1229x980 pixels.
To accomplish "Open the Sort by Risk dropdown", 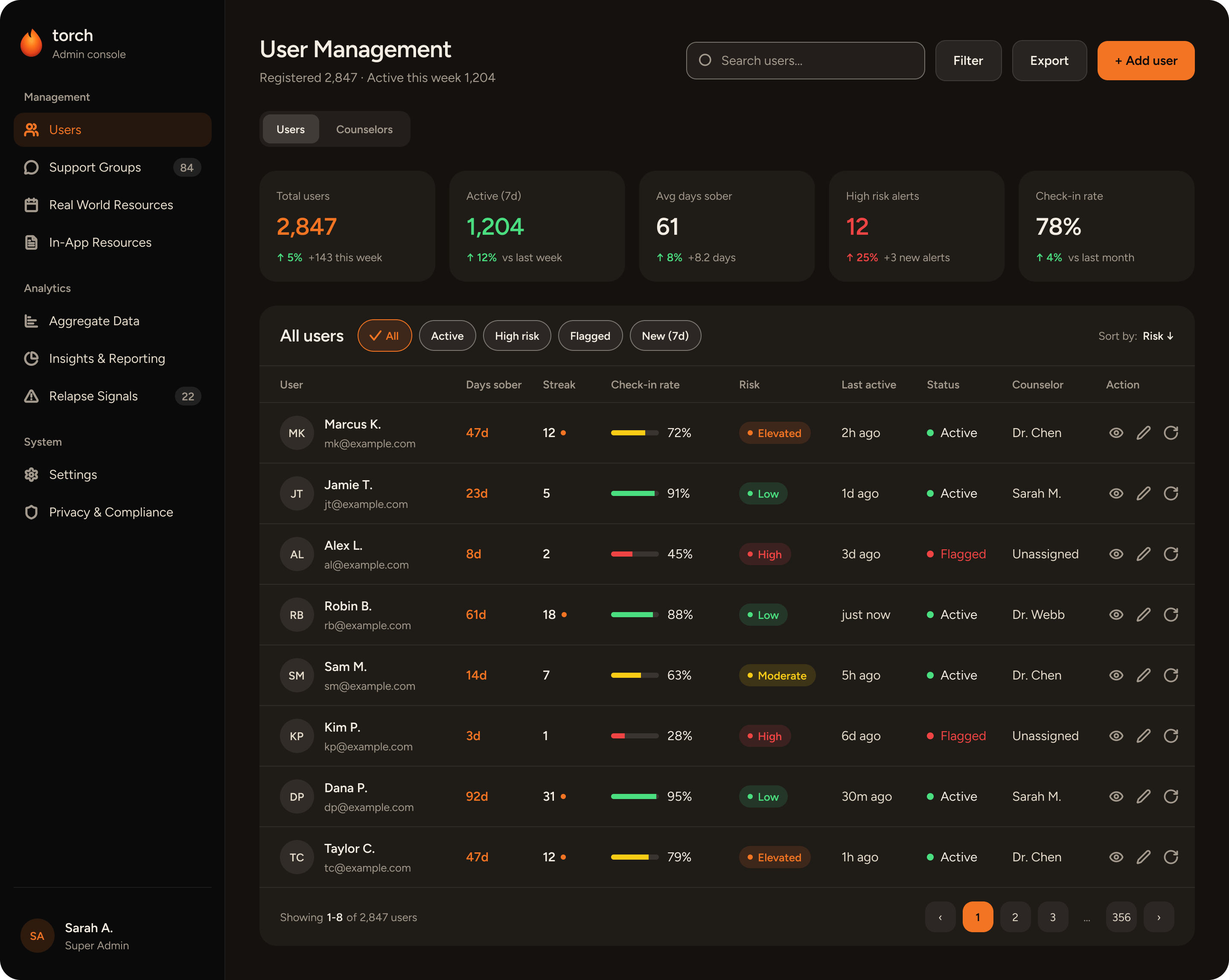I will click(x=1136, y=336).
